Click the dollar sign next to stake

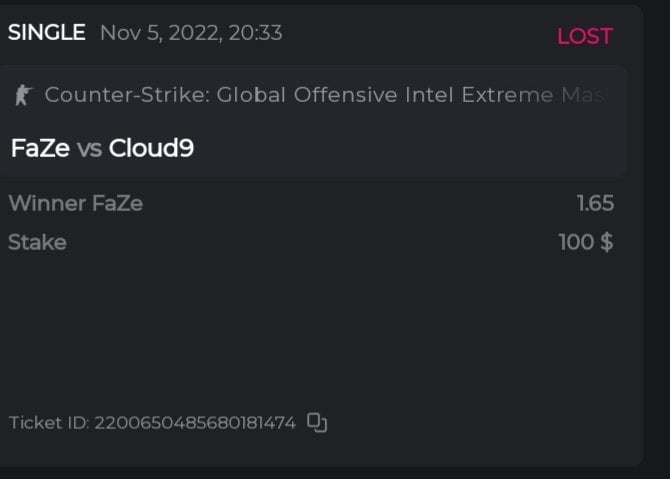[605, 242]
